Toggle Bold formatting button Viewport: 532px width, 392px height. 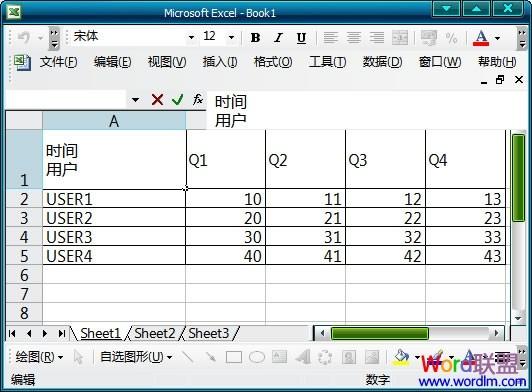click(x=255, y=38)
